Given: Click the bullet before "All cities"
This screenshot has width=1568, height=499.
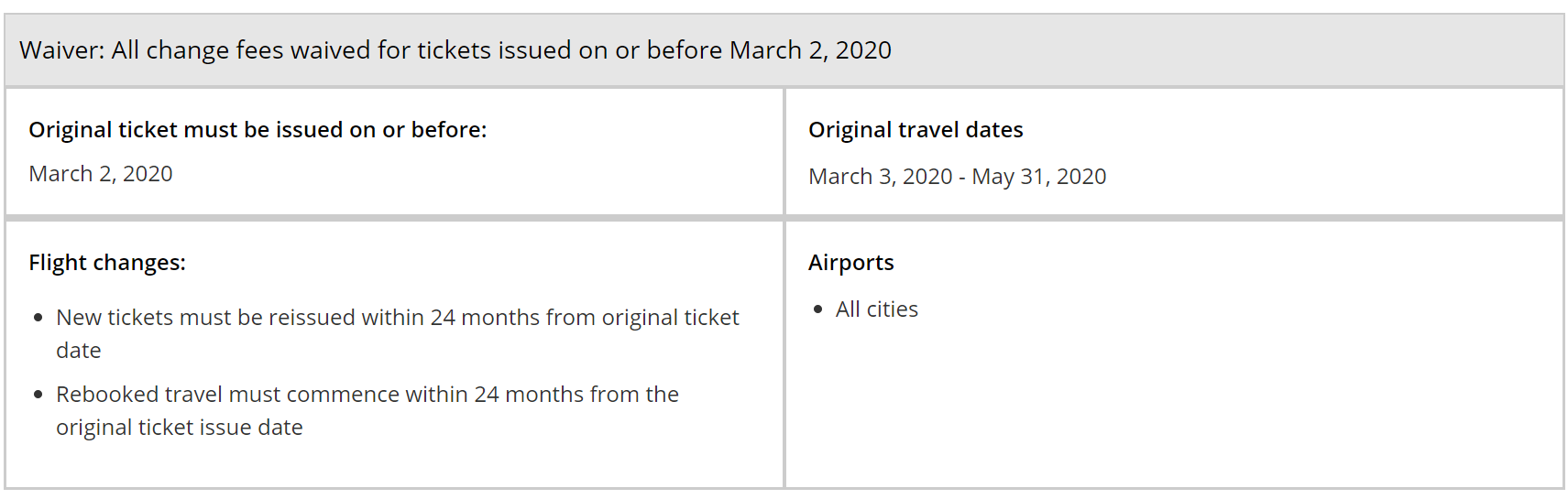Looking at the screenshot, I should coord(818,309).
